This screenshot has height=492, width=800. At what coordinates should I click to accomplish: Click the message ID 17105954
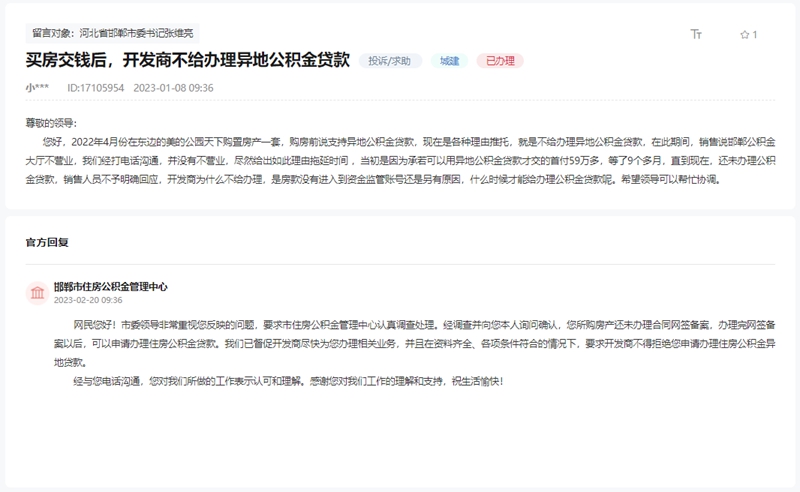pyautogui.click(x=95, y=88)
